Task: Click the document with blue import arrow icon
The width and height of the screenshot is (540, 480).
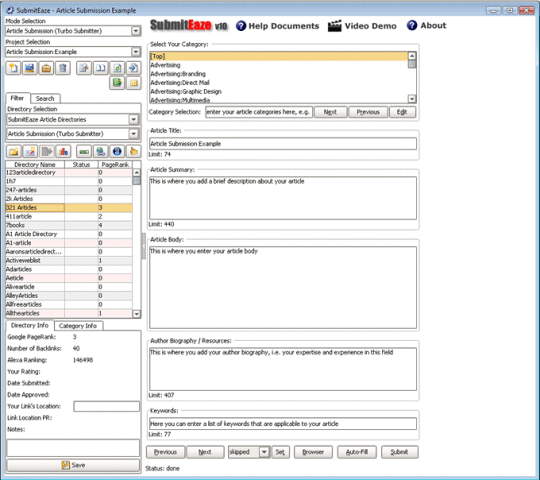Action: (x=134, y=68)
